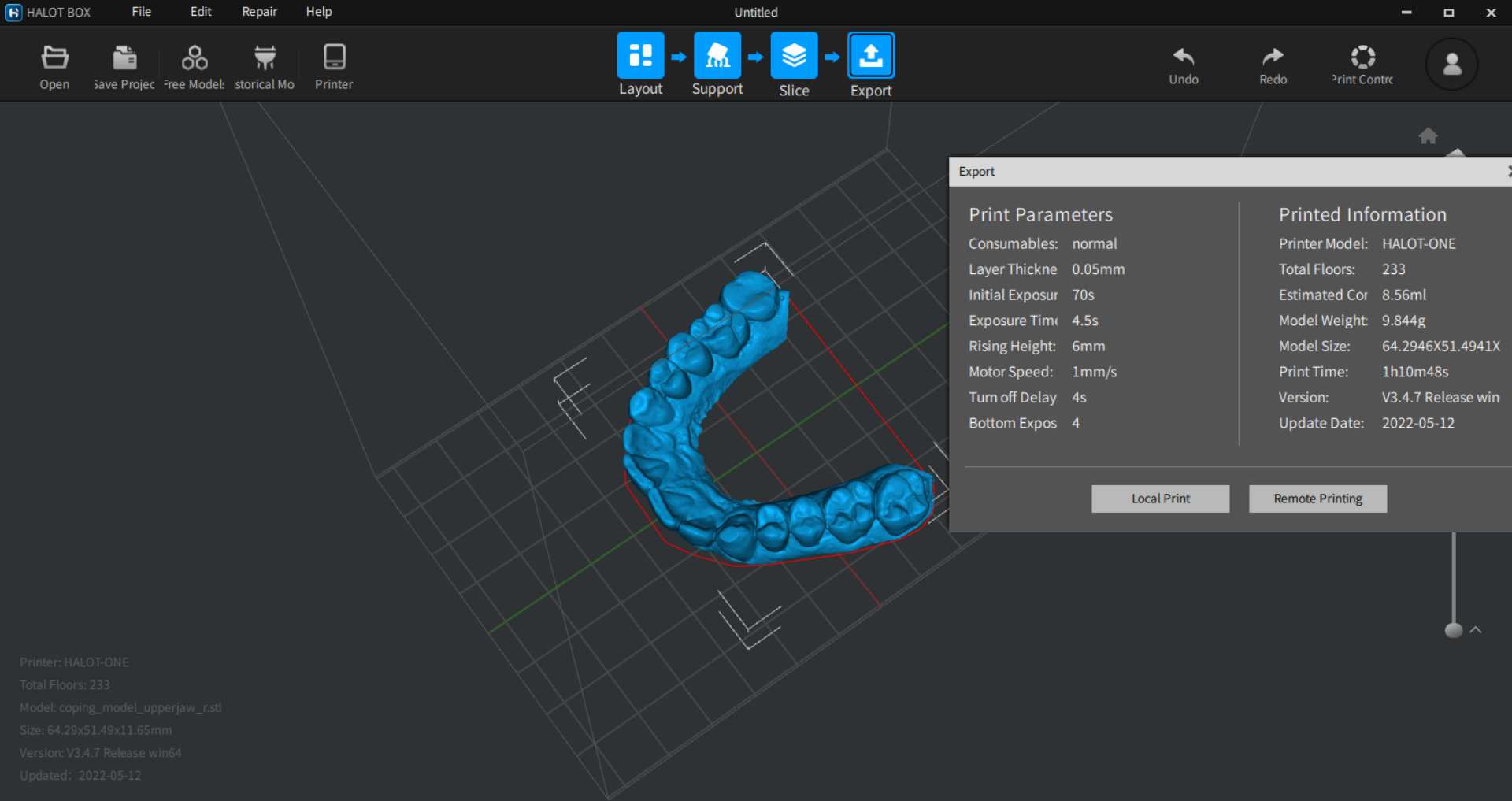This screenshot has width=1512, height=801.
Task: Open Print Control
Action: [1362, 65]
